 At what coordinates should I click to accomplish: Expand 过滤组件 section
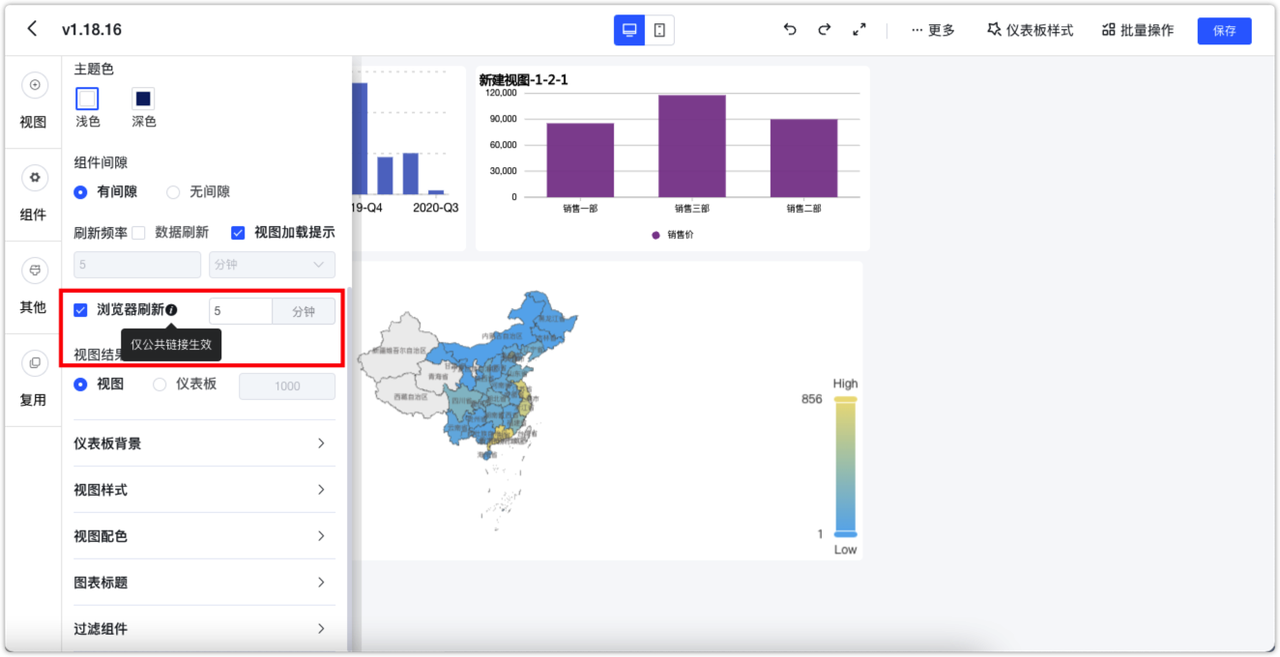pos(205,629)
